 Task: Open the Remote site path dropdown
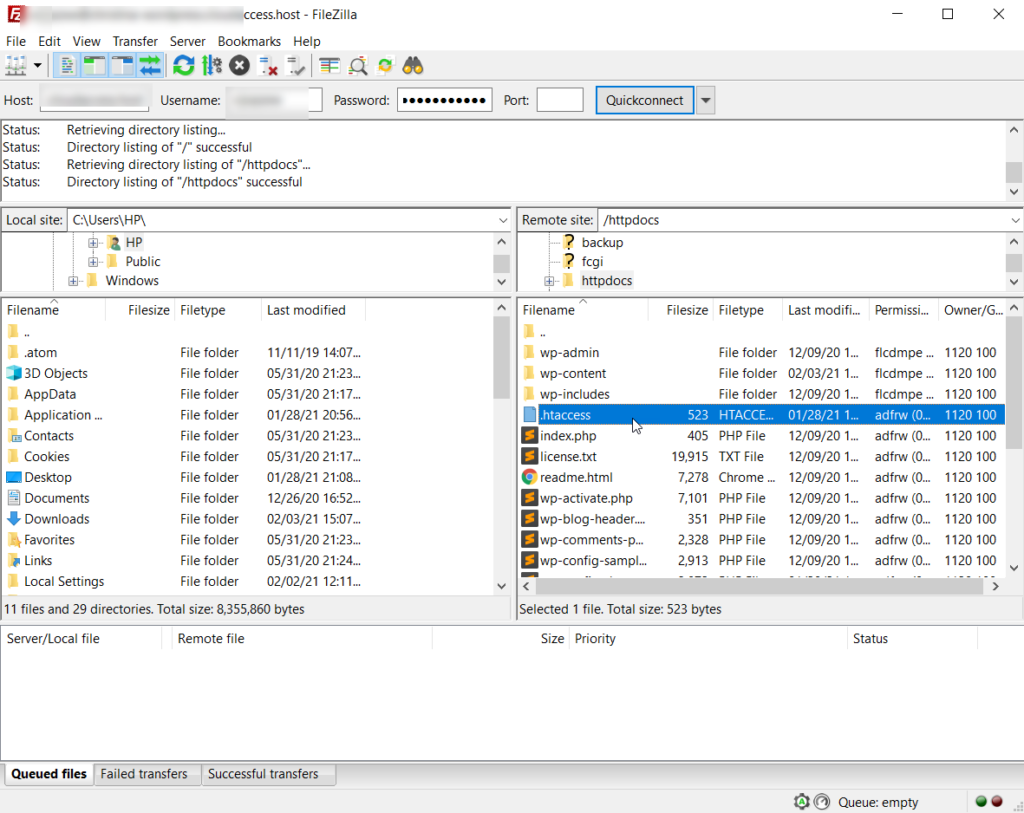click(1015, 220)
